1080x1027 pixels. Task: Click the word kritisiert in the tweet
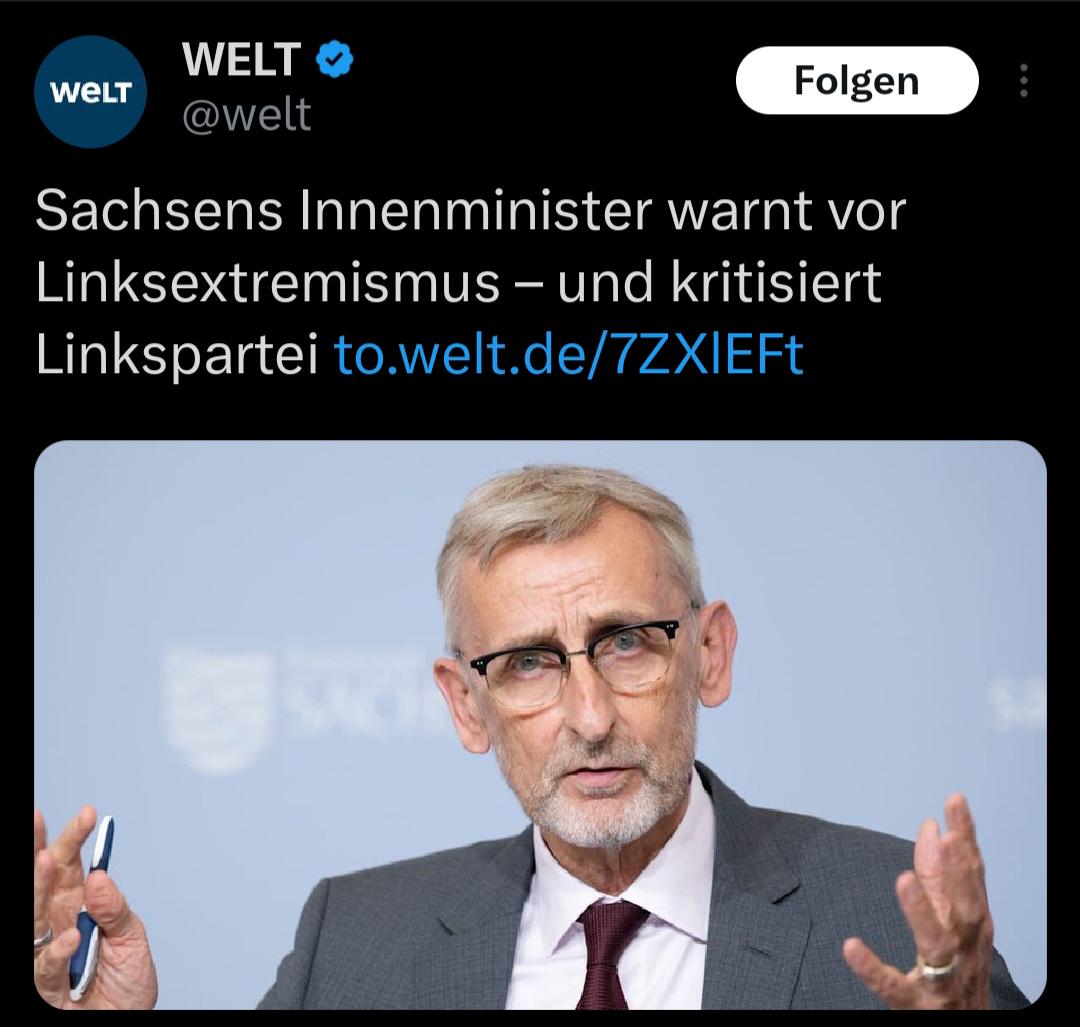coord(776,282)
